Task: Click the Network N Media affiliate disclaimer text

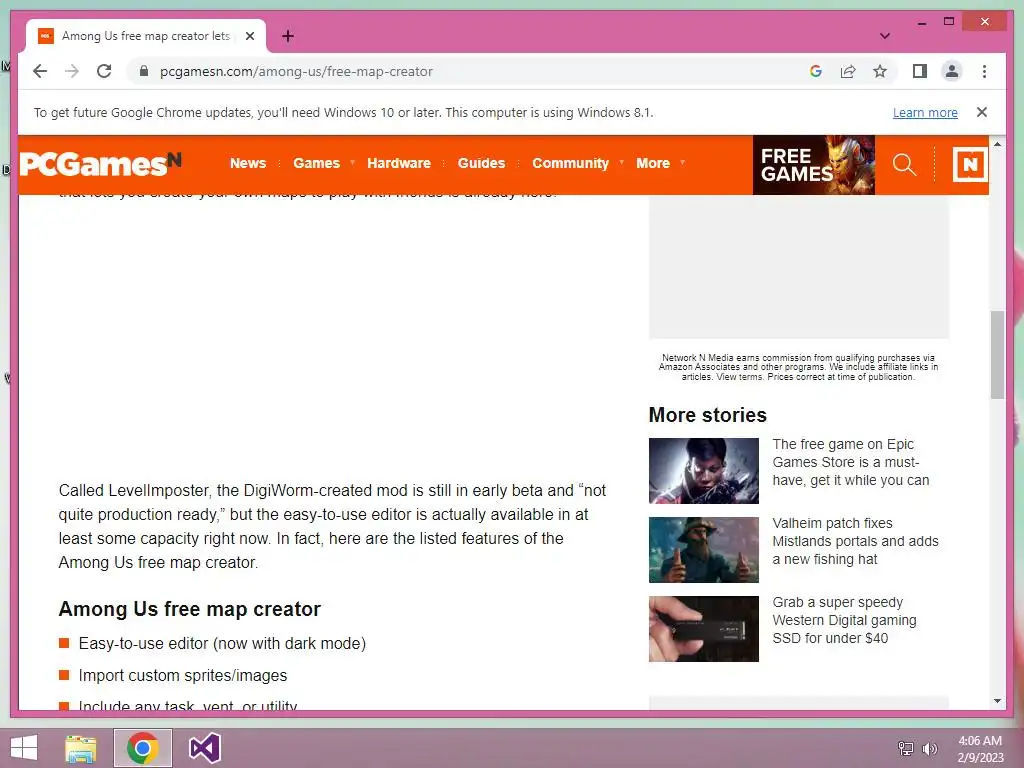Action: [x=798, y=367]
